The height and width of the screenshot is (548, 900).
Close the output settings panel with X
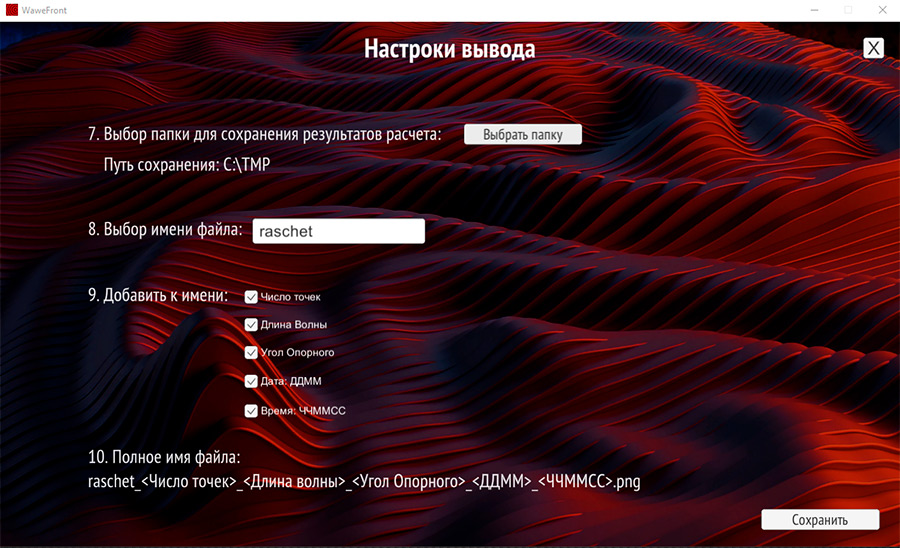tap(873, 48)
